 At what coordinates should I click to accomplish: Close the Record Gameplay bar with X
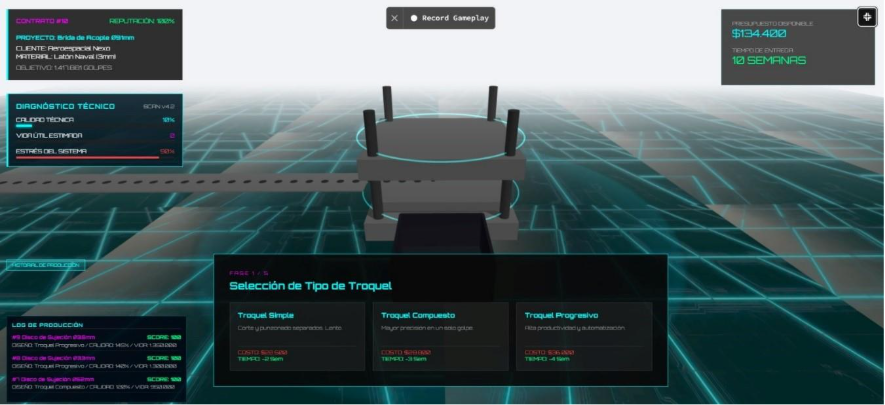point(395,18)
